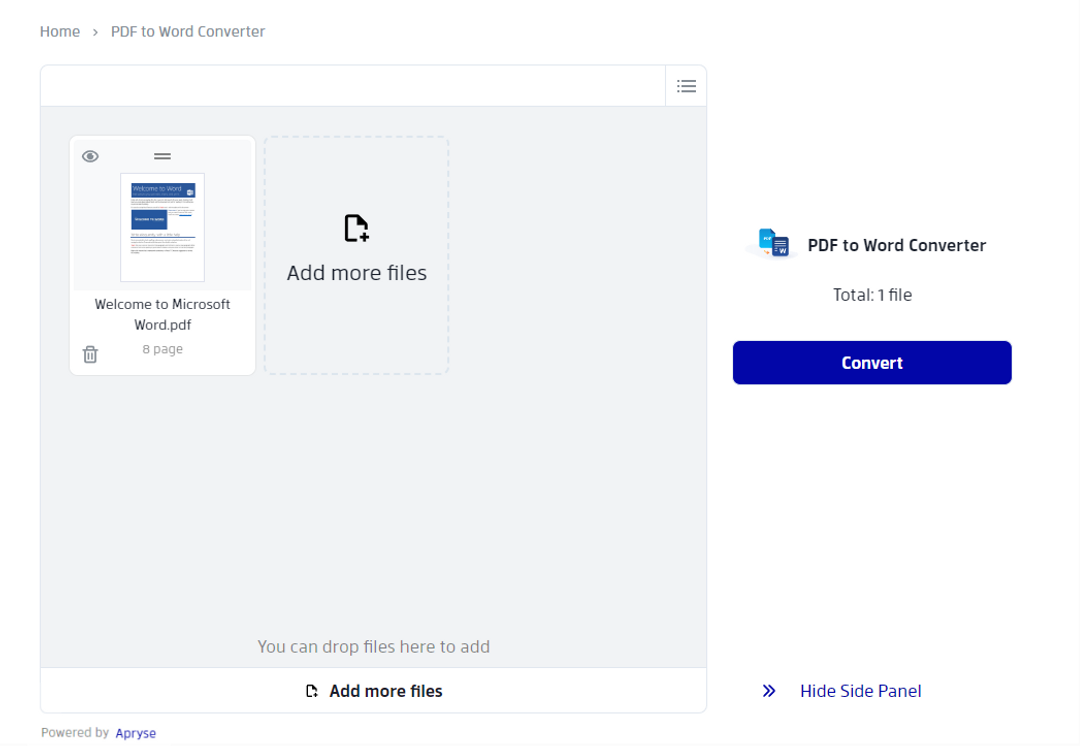Open the Apryse link at the bottom
Viewport: 1080px width, 746px height.
[x=135, y=732]
